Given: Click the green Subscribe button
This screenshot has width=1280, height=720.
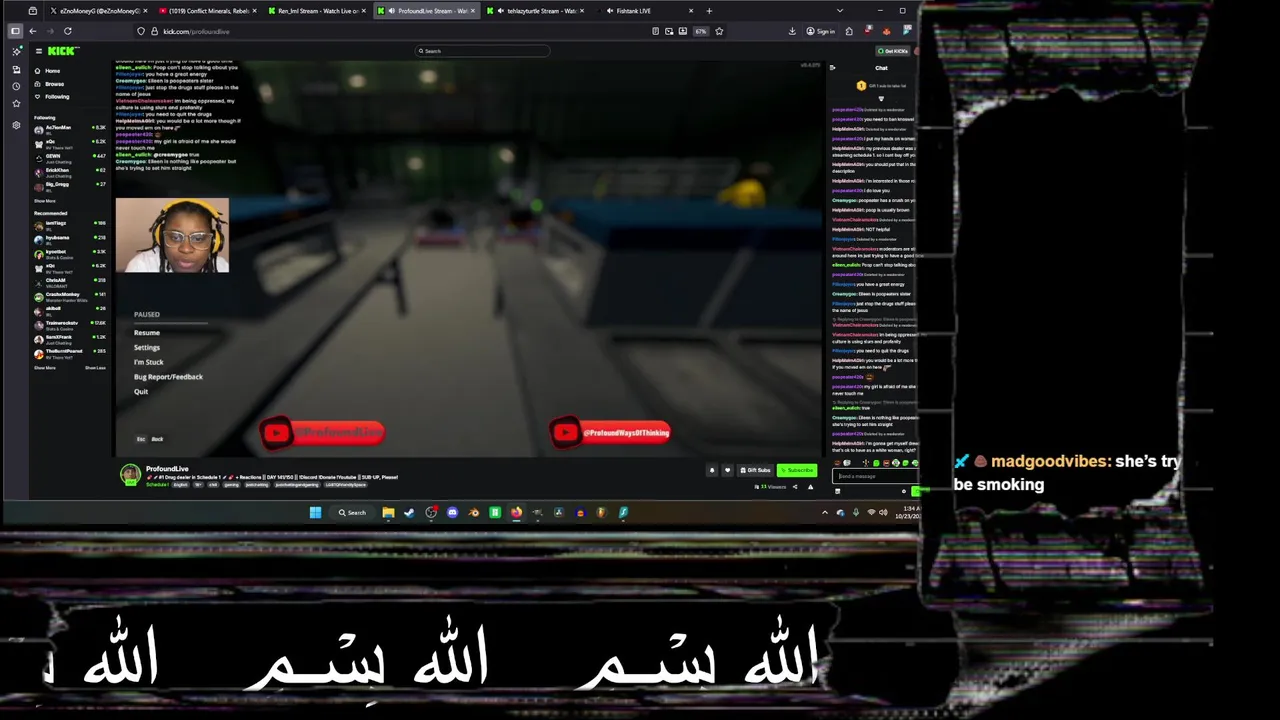Looking at the screenshot, I should click(x=798, y=470).
